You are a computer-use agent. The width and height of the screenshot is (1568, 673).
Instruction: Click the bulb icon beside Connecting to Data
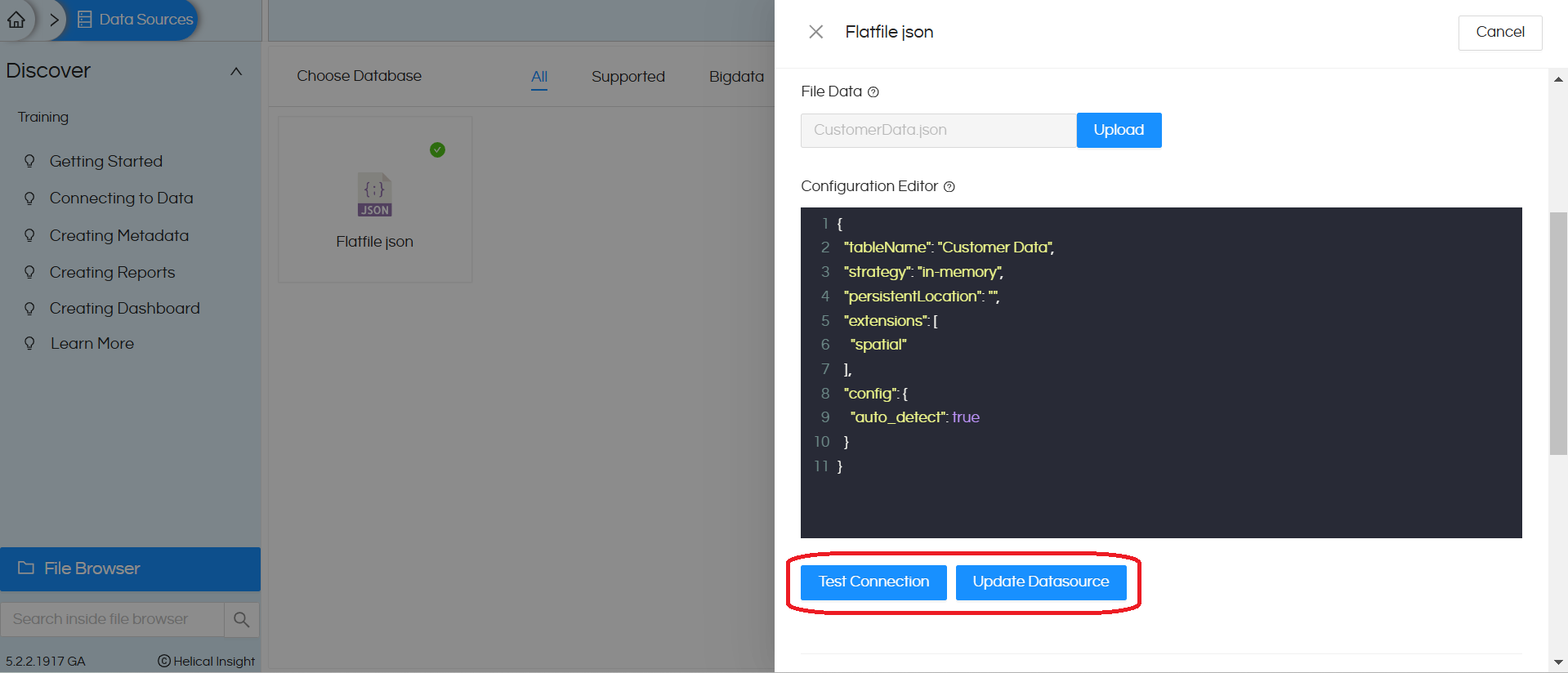point(29,198)
